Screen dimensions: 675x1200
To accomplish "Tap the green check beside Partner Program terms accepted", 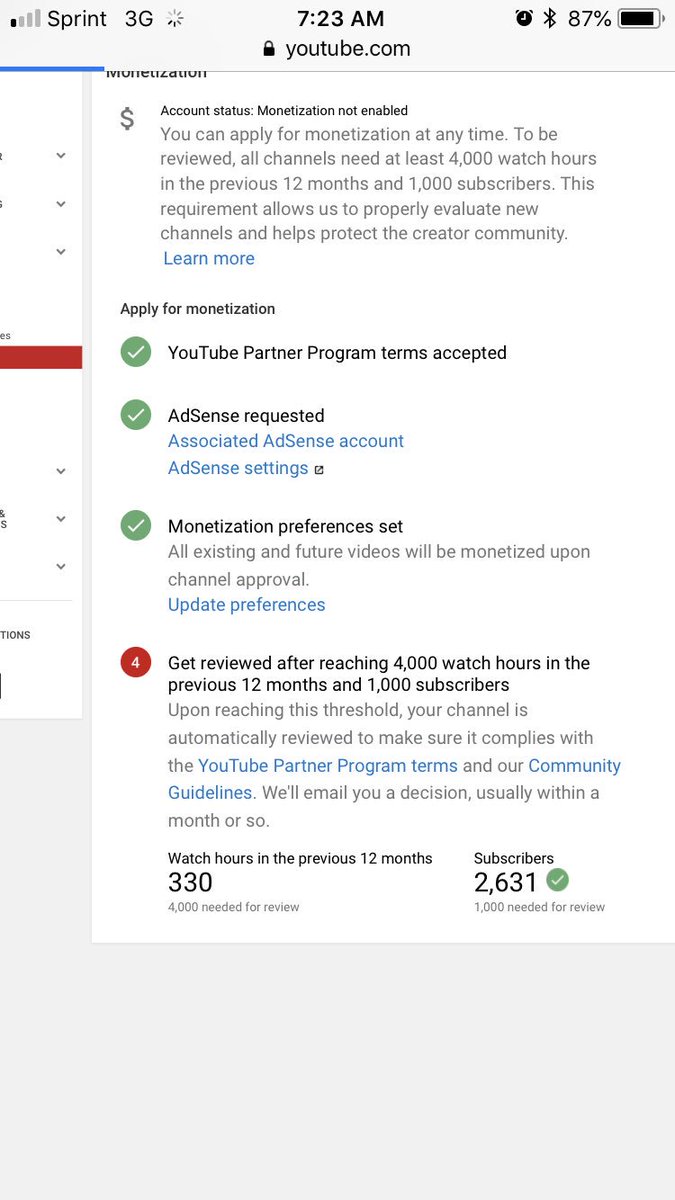I will (136, 352).
